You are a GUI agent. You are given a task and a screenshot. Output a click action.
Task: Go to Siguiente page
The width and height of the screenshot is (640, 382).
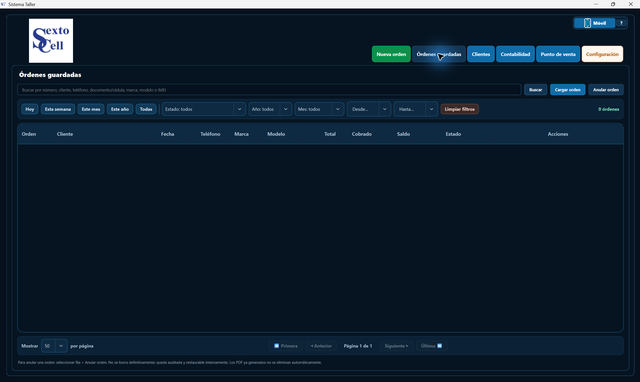click(x=396, y=346)
